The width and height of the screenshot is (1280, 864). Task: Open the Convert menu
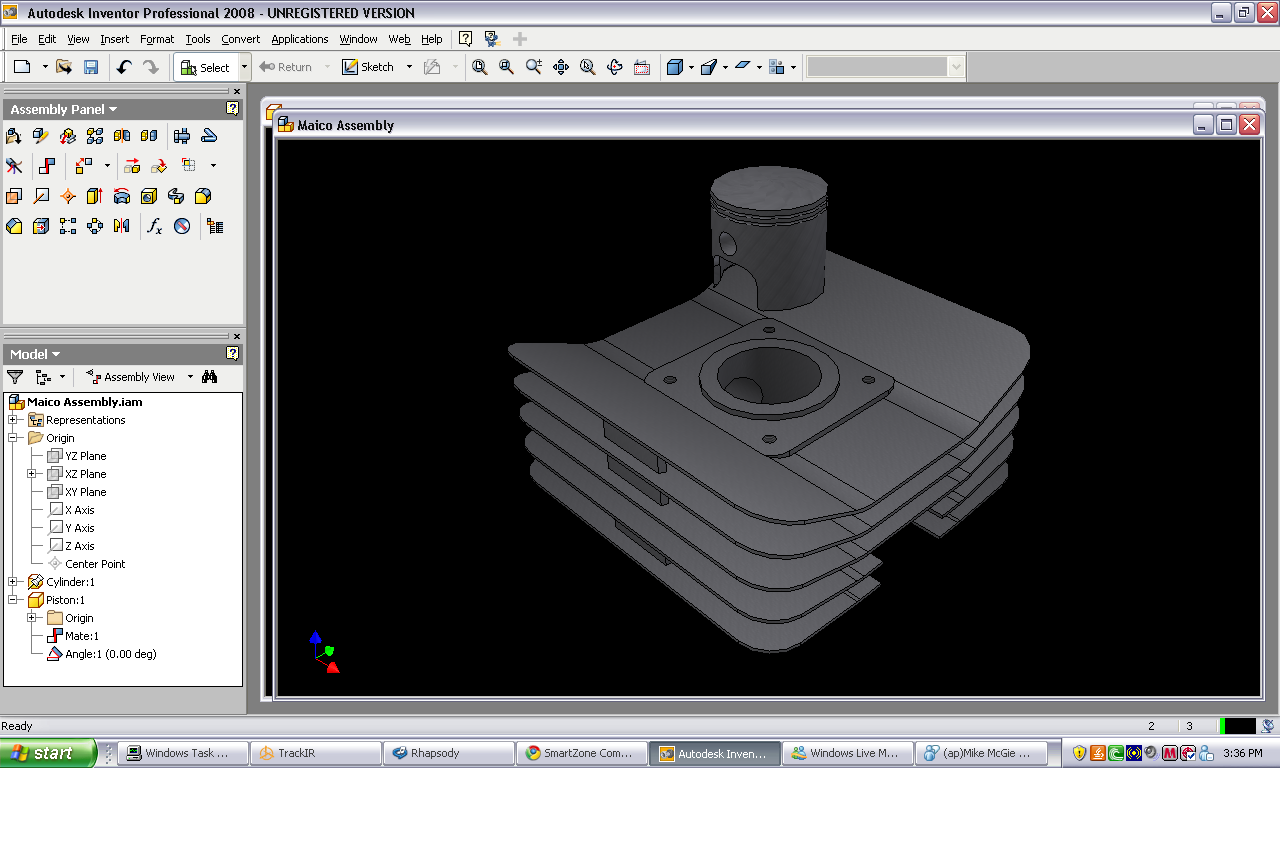click(241, 39)
